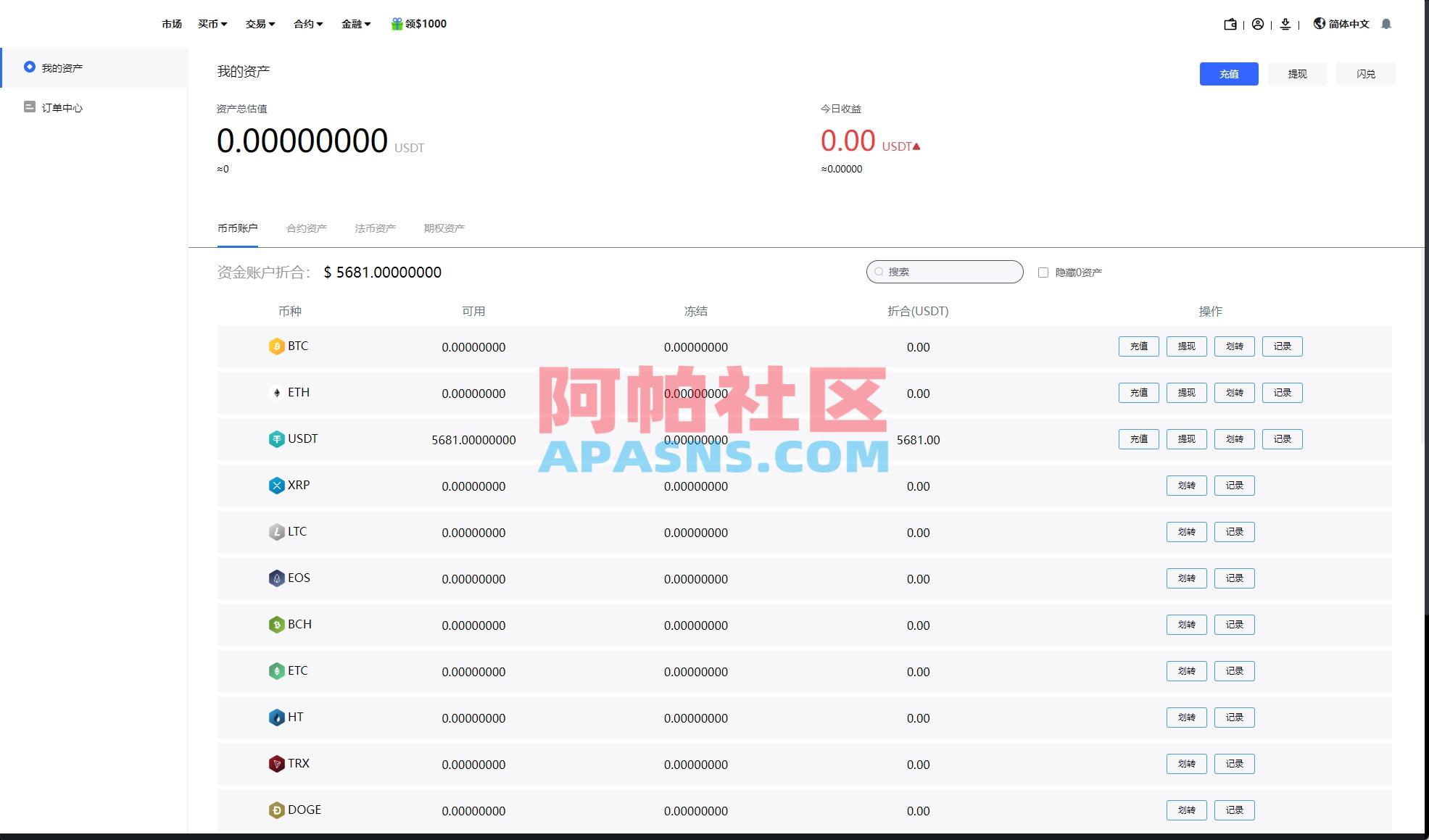Click the user profile icon
1429x840 pixels.
coord(1258,24)
